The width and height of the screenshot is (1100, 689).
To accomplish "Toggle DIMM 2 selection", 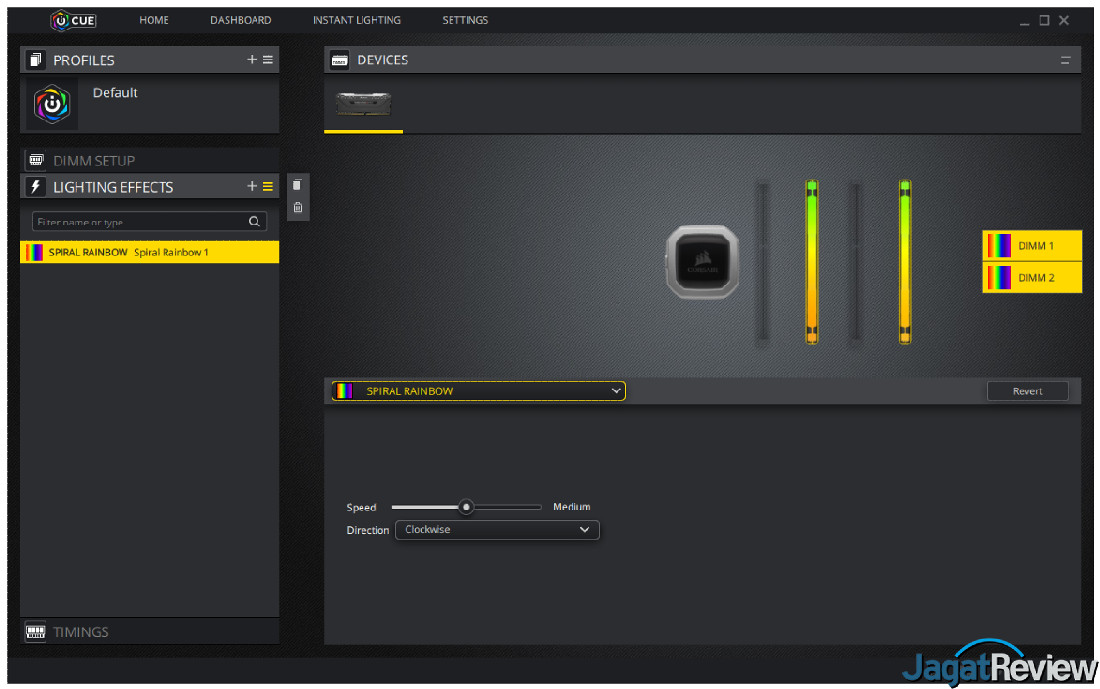I will click(x=1032, y=277).
